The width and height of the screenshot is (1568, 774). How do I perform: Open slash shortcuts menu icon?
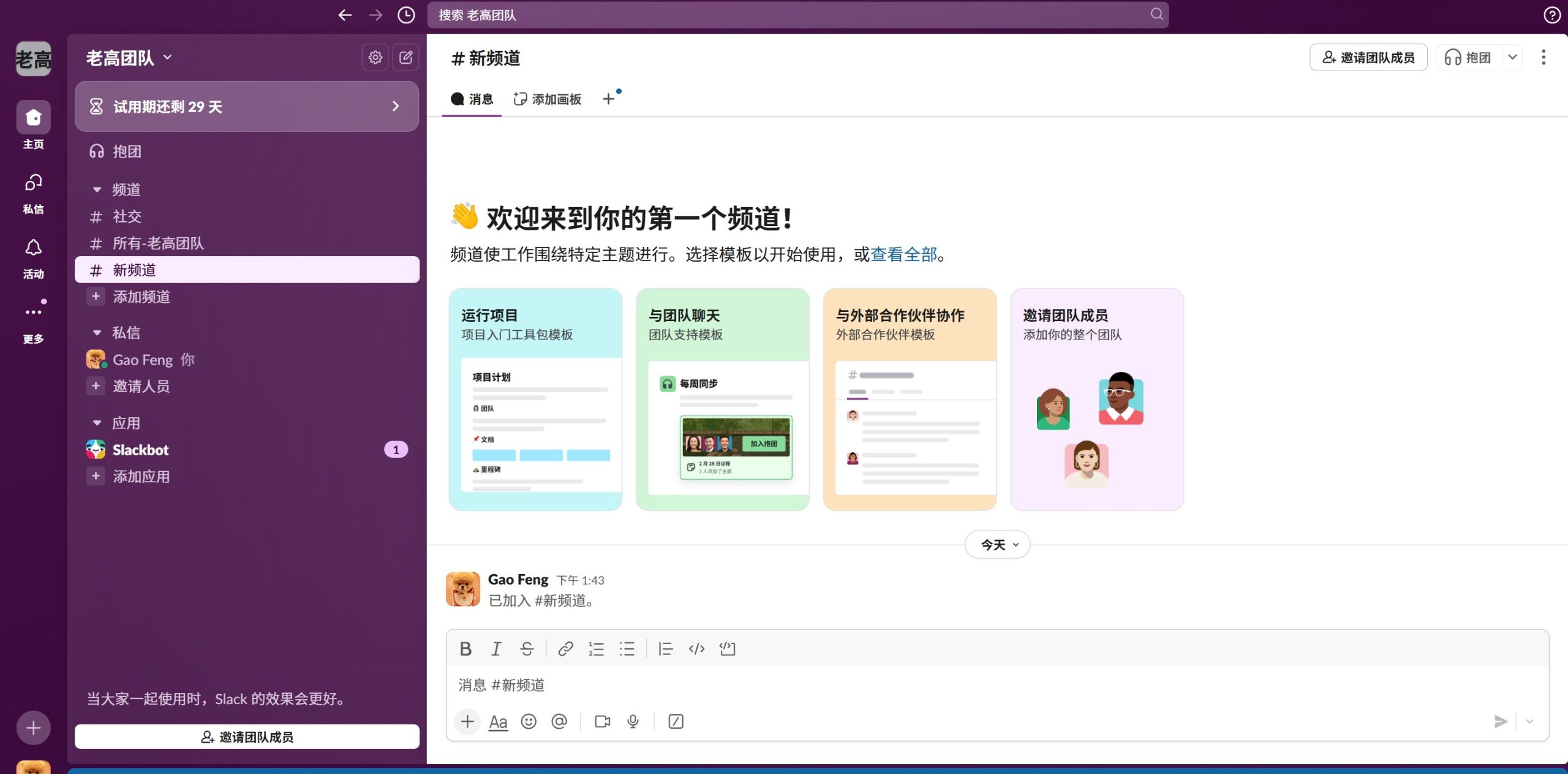coord(676,721)
